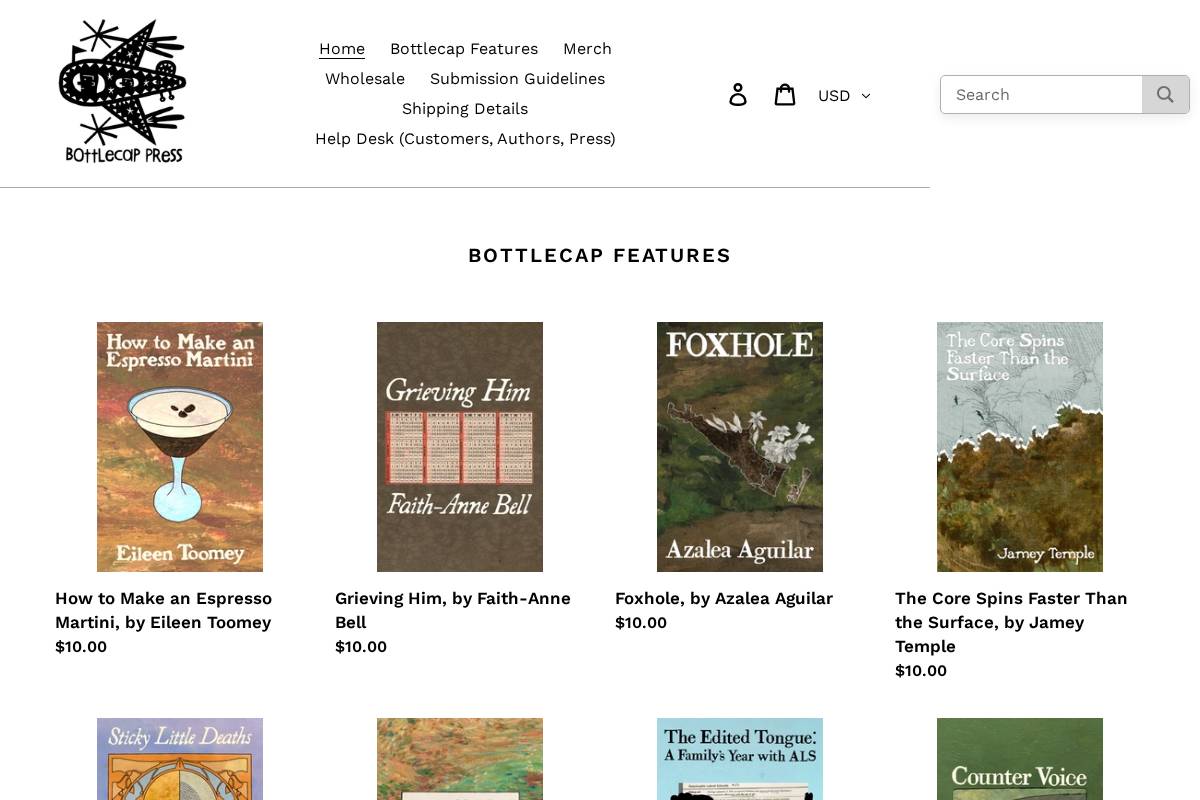The image size is (1200, 800).
Task: Open the account login icon
Action: click(738, 93)
